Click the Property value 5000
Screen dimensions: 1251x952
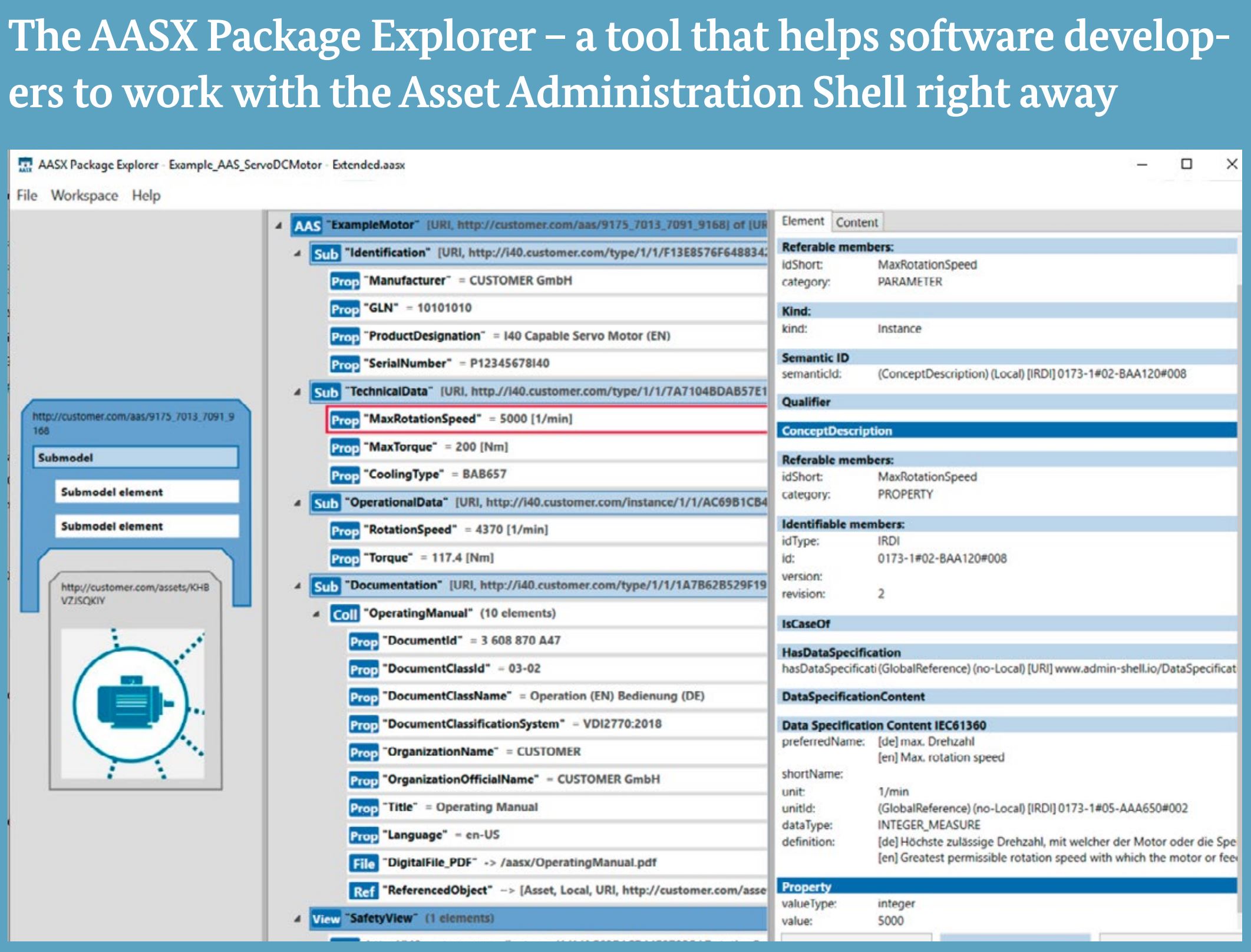(890, 921)
